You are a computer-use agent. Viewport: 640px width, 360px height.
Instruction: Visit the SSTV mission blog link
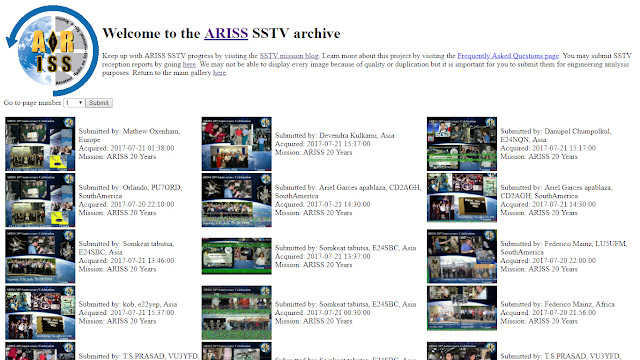coord(289,56)
